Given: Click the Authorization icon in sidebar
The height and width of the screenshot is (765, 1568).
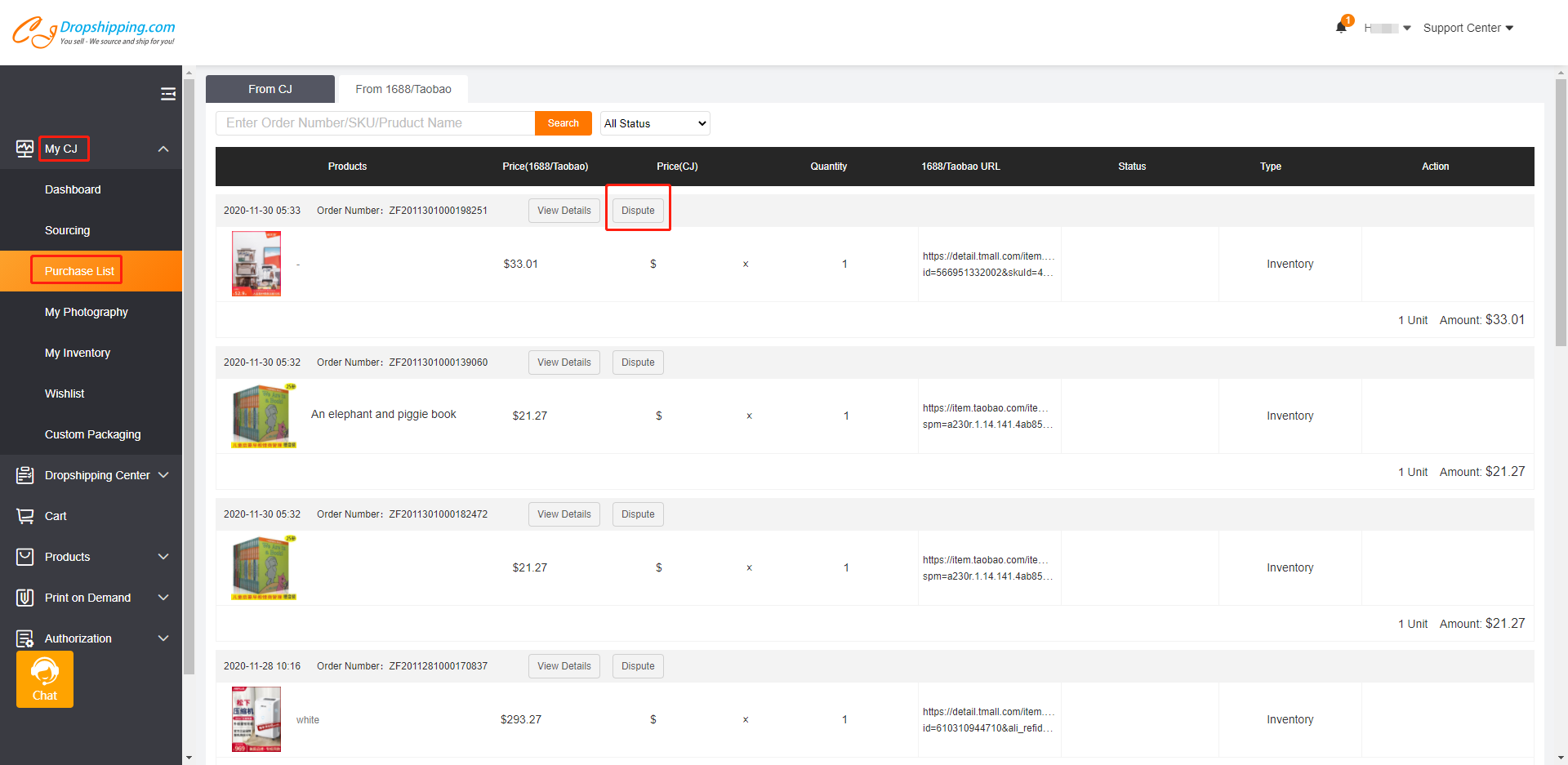Looking at the screenshot, I should [x=25, y=638].
